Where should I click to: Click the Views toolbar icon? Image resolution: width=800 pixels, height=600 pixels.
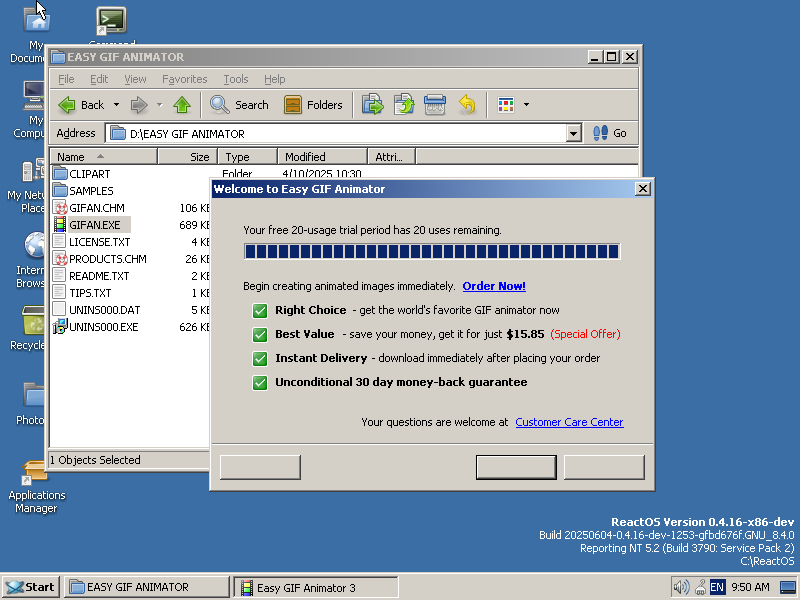pyautogui.click(x=506, y=105)
